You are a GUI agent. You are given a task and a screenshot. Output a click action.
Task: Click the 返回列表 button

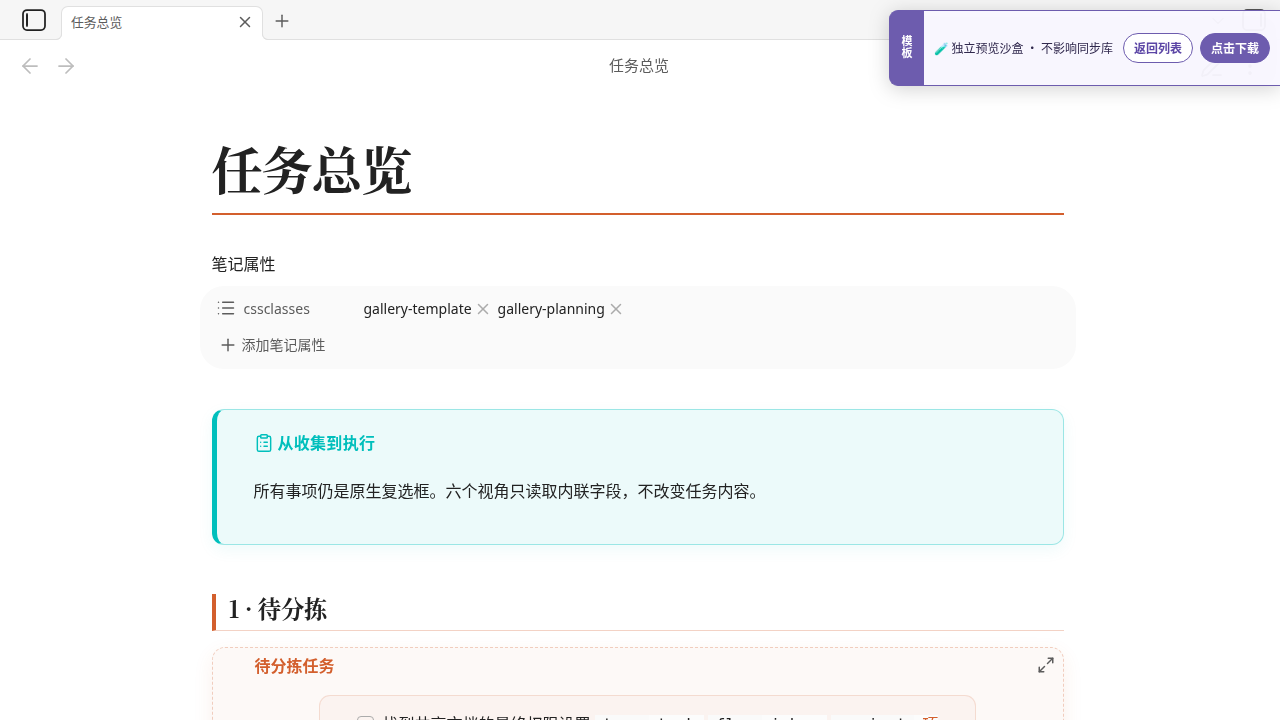coord(1158,48)
